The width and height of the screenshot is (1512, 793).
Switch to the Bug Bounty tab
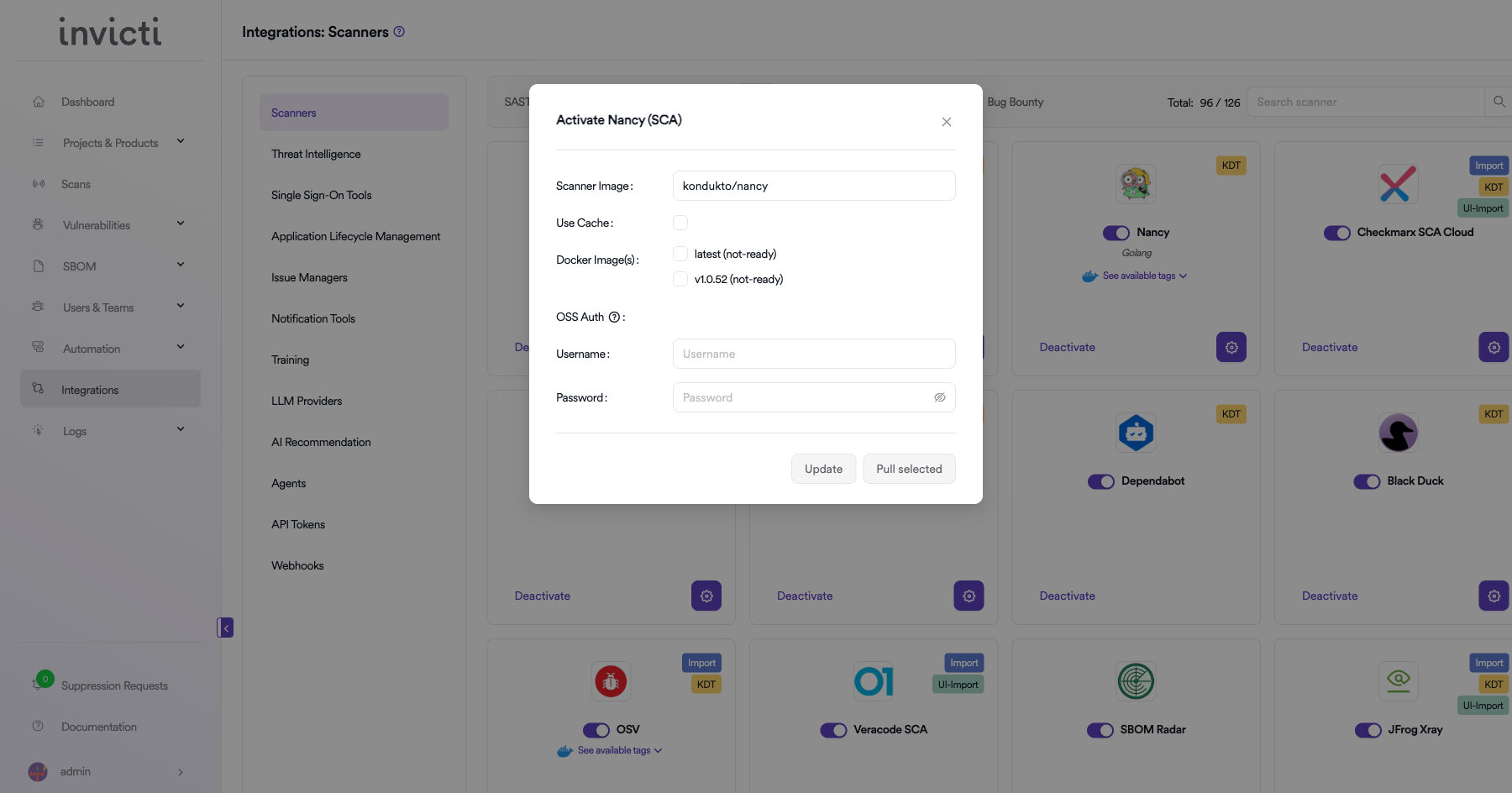coord(1015,102)
